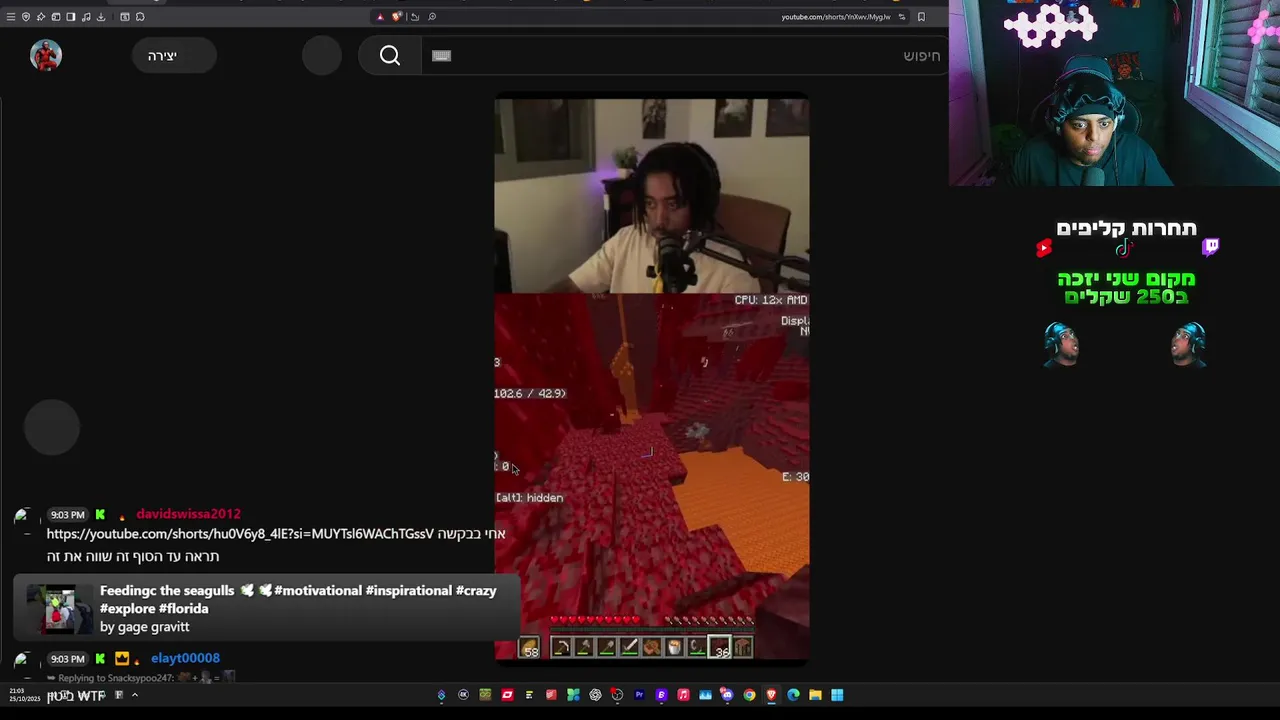Click the Windows Start button on taskbar
Screen dimensions: 1280x720
coord(837,695)
